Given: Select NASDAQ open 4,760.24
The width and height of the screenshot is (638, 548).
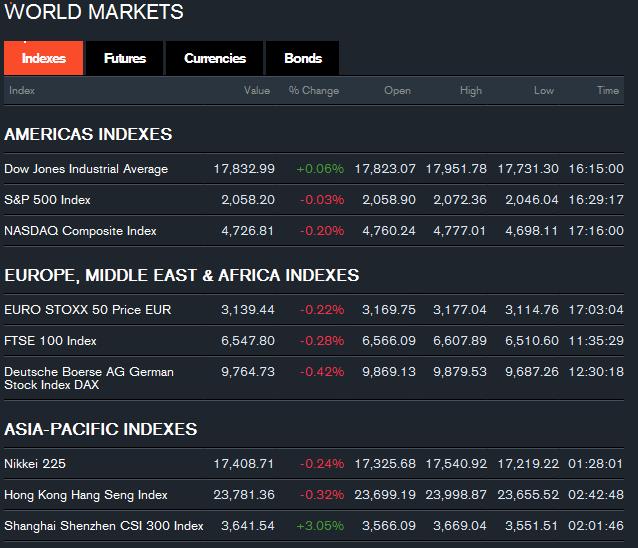Looking at the screenshot, I should click(389, 231).
